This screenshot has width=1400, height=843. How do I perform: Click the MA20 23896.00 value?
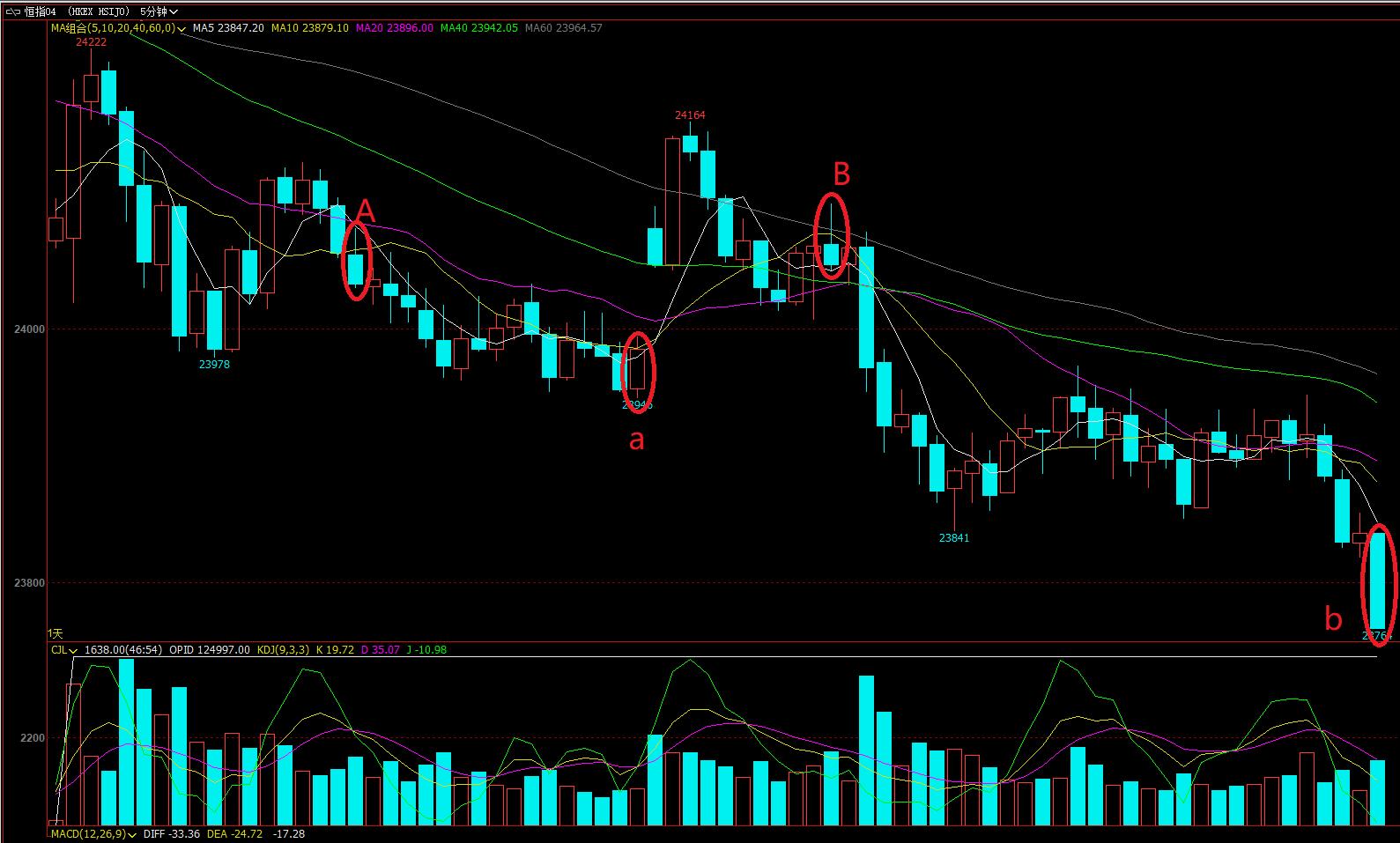(x=394, y=28)
